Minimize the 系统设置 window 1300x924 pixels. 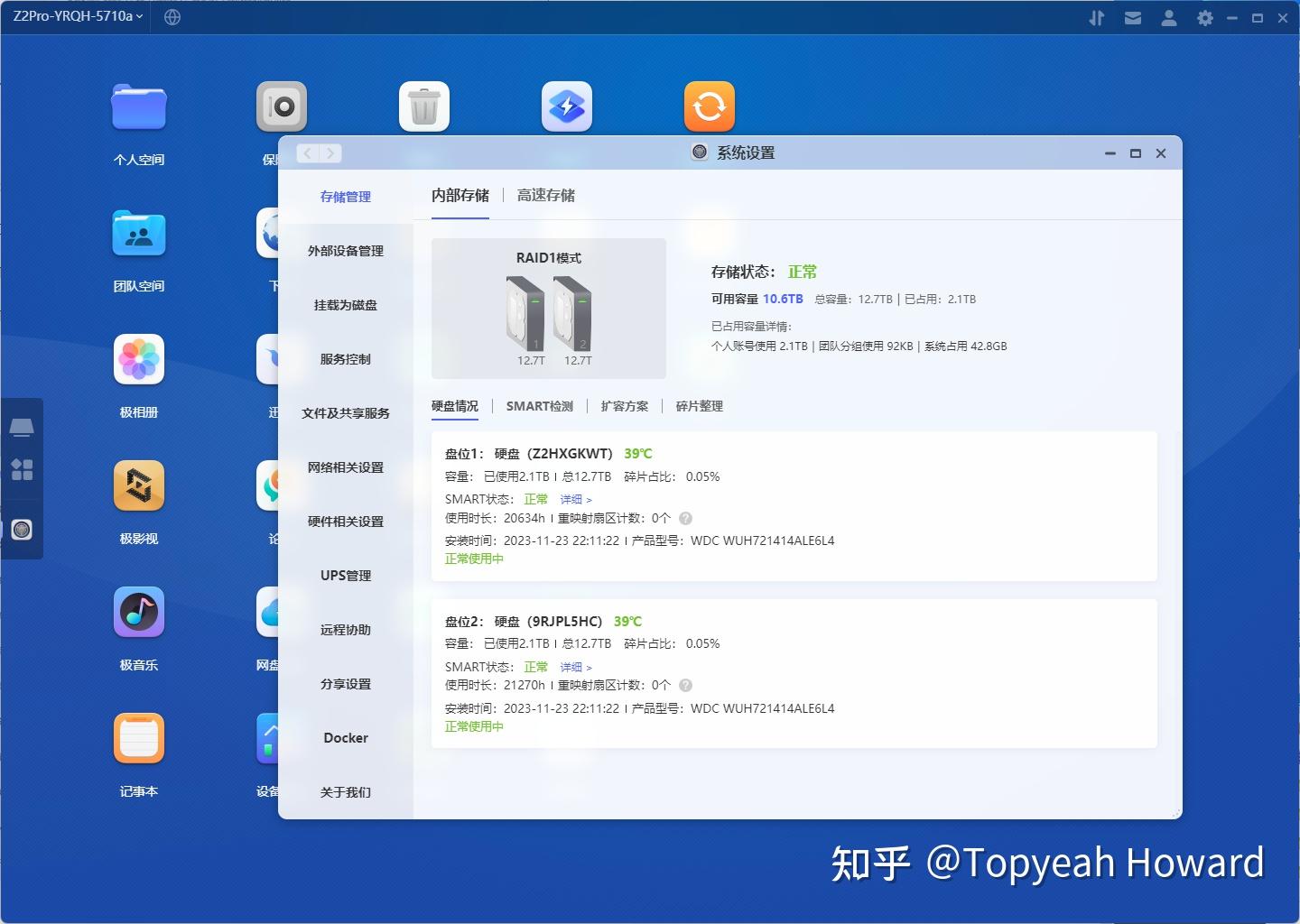(x=1110, y=153)
